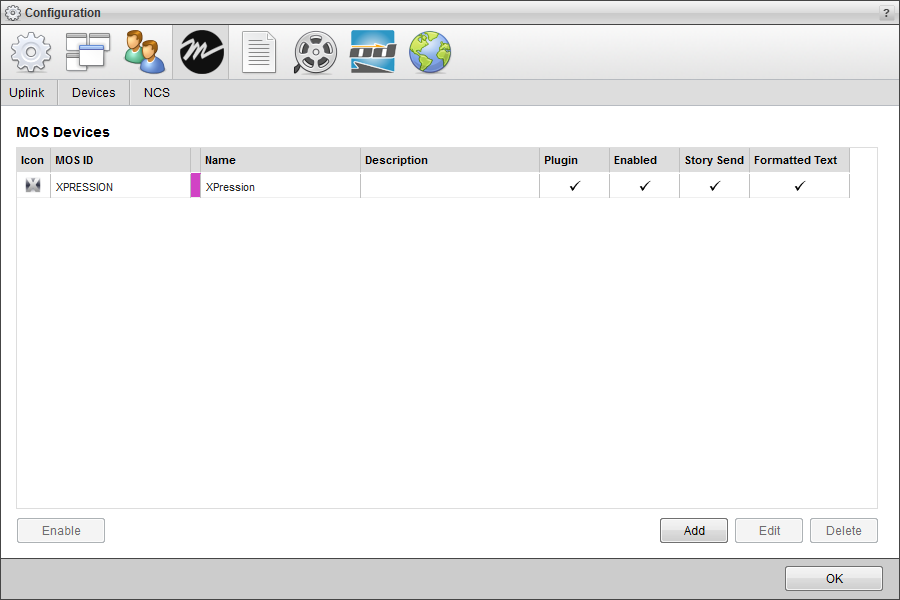
Task: Click the help question mark icon
Action: [886, 12]
